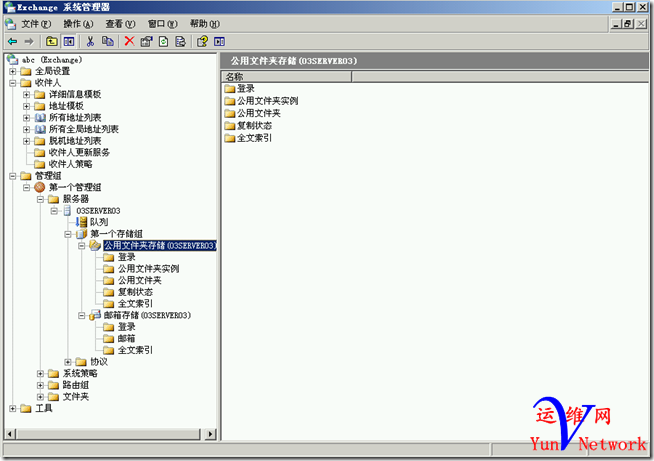Click the Cut scissors toolbar icon
Viewport: 654px width, 461px height.
[90, 41]
